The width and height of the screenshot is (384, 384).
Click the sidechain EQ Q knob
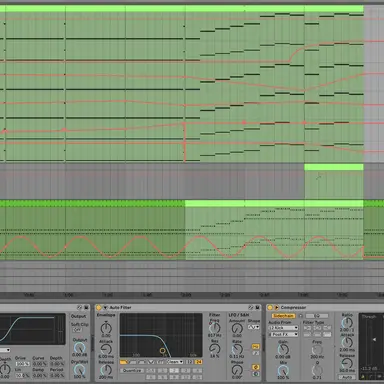coord(317,370)
